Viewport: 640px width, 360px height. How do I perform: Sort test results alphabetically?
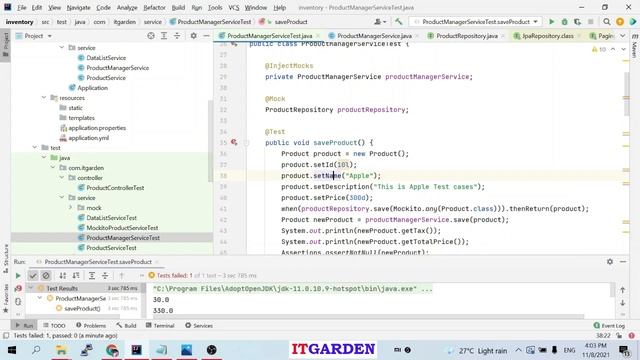(x=62, y=276)
